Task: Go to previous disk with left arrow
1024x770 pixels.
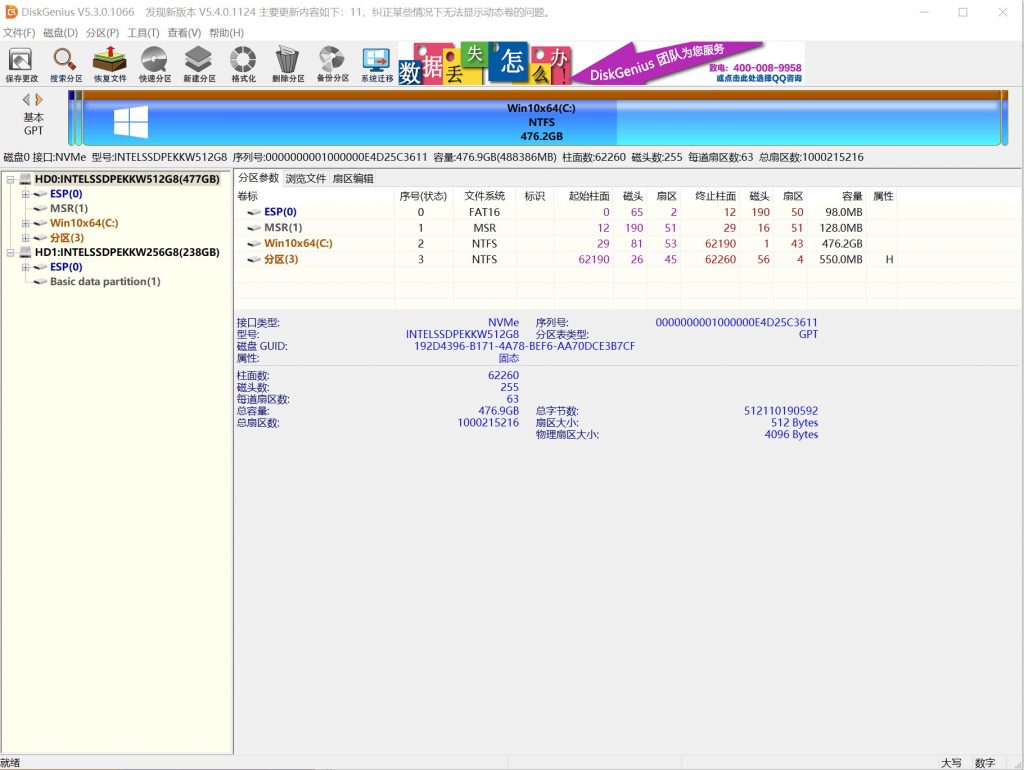Action: 27,100
